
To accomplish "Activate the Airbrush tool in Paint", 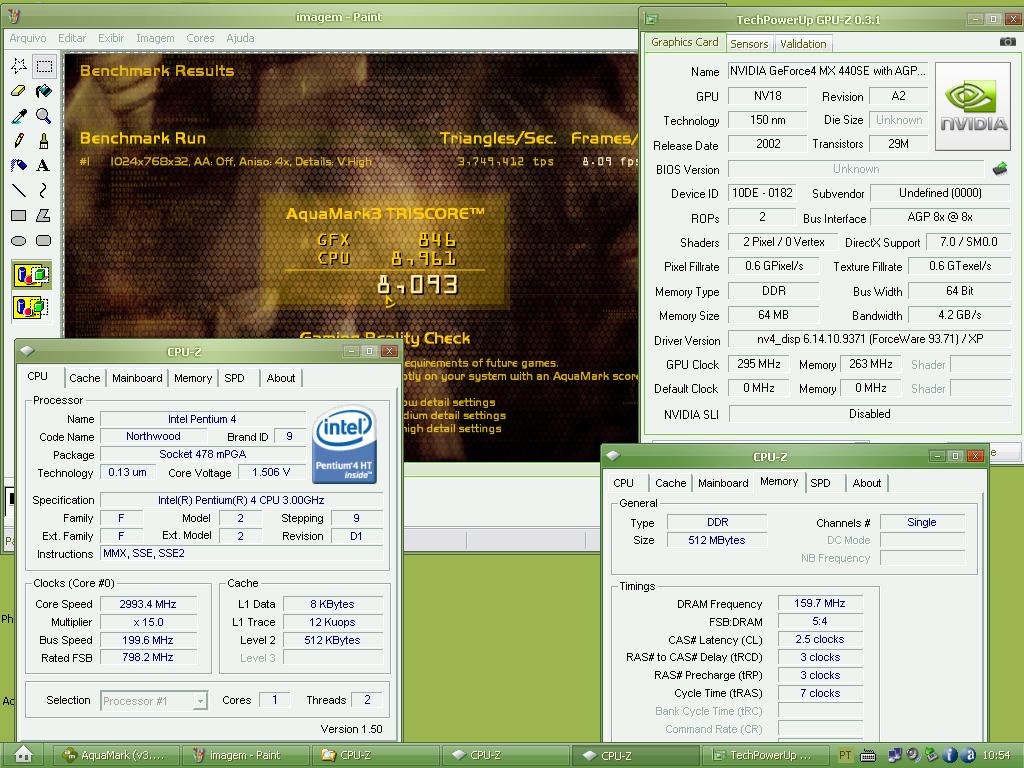I will pyautogui.click(x=19, y=165).
